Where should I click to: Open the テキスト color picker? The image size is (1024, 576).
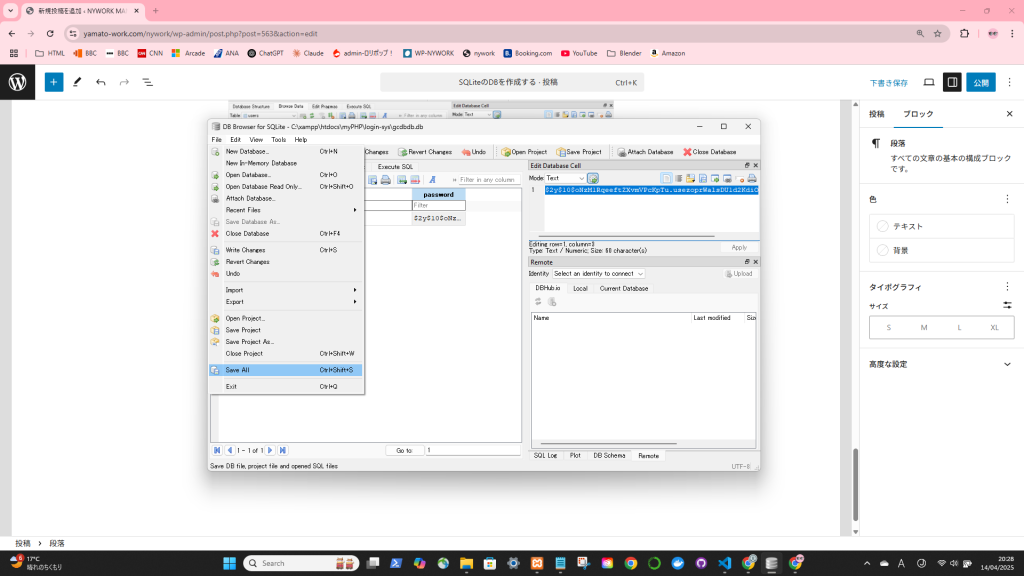click(x=941, y=226)
